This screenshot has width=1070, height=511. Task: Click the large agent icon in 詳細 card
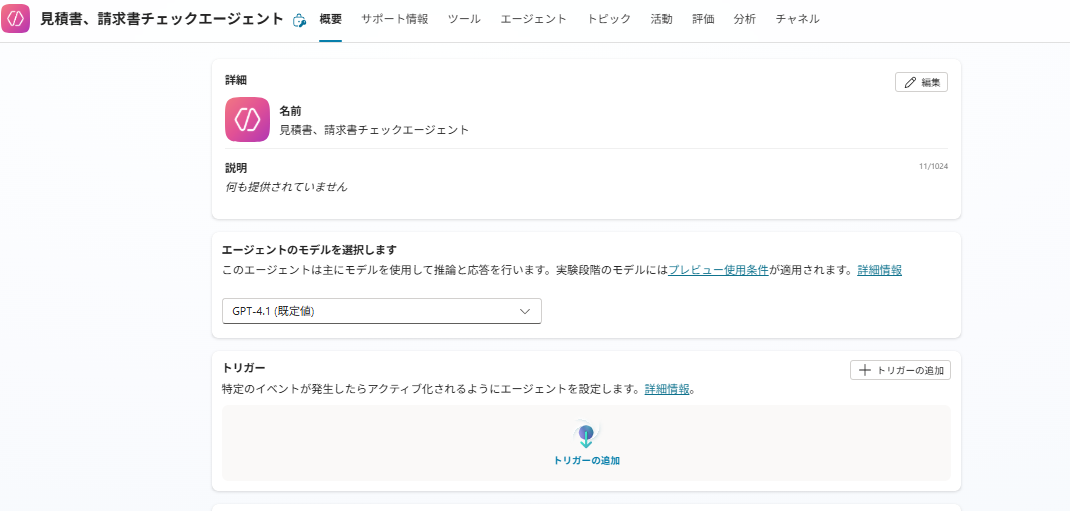[x=247, y=119]
